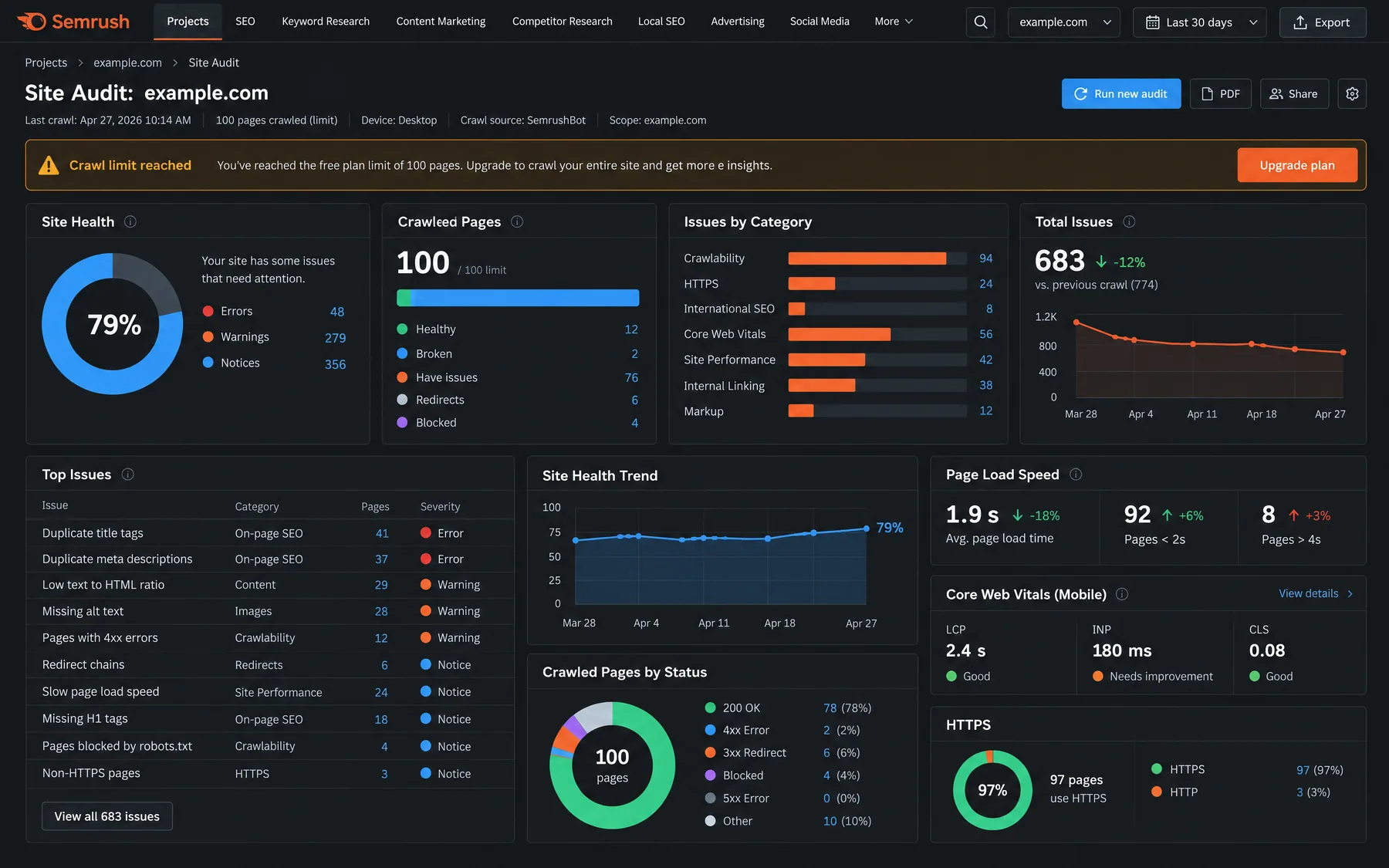Click the Core Web Vitals category bar

click(877, 334)
